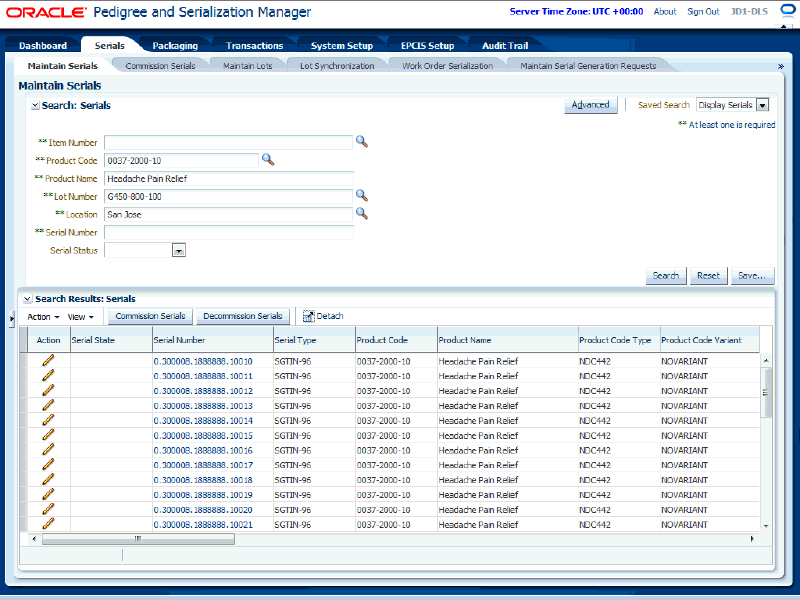Edit serial ending 10014 via pencil icon

tap(48, 420)
